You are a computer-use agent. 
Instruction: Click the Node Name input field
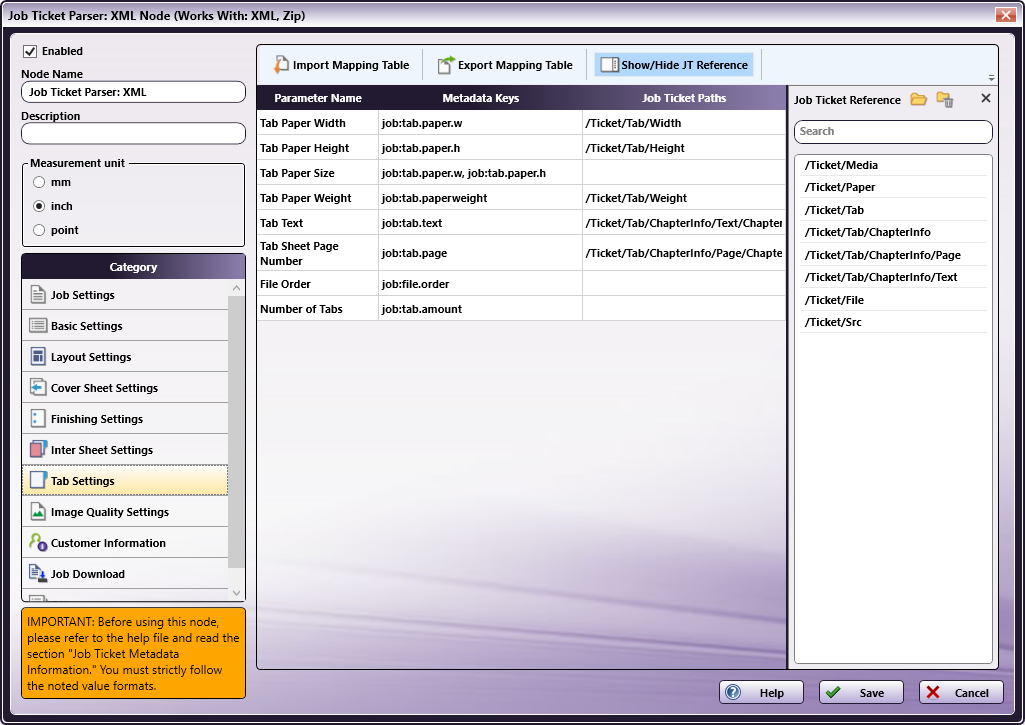tap(133, 92)
